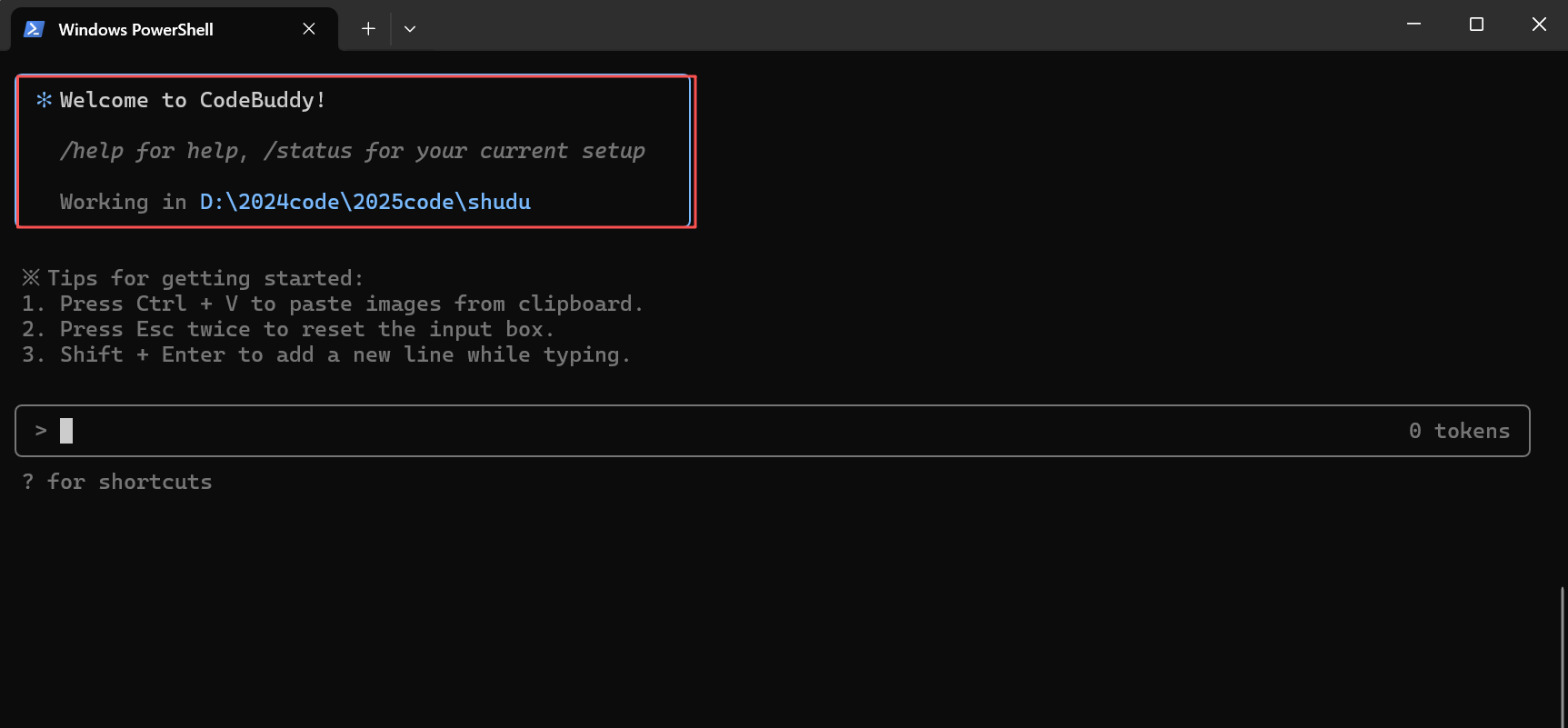
Task: Click the /help command hint text
Action: click(x=91, y=151)
